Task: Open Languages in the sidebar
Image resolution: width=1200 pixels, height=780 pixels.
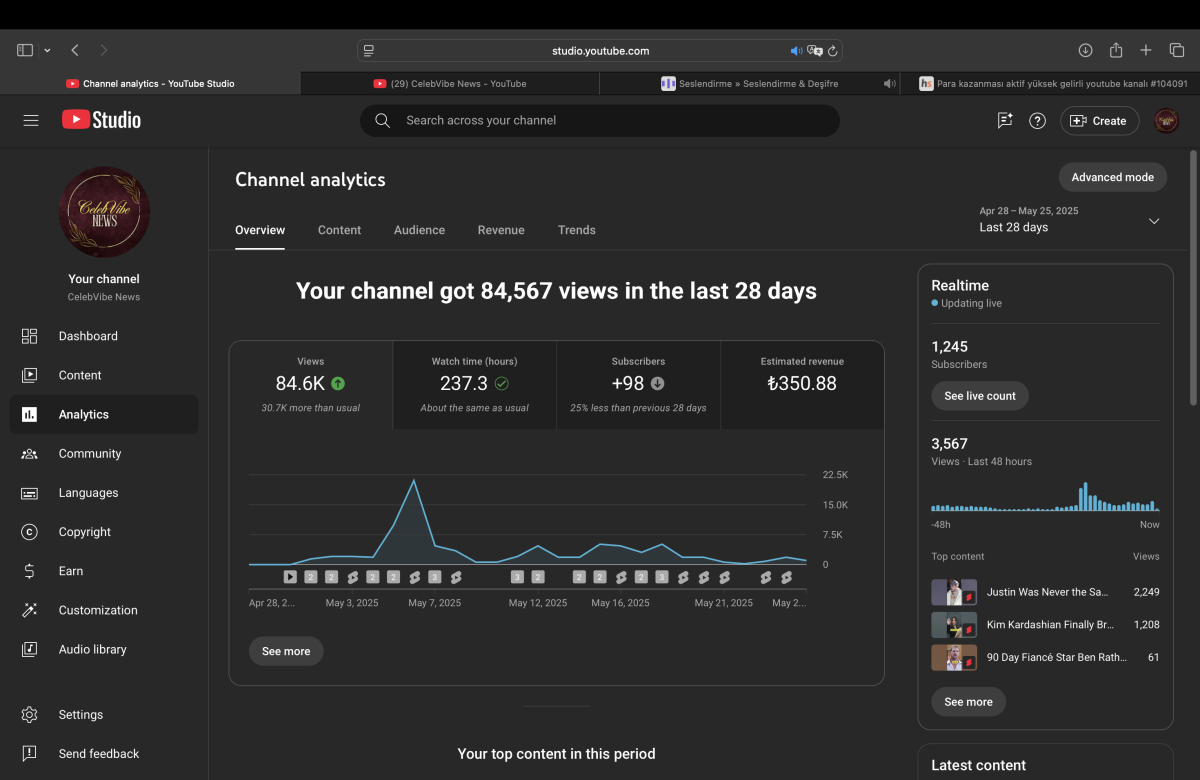Action: click(104, 493)
